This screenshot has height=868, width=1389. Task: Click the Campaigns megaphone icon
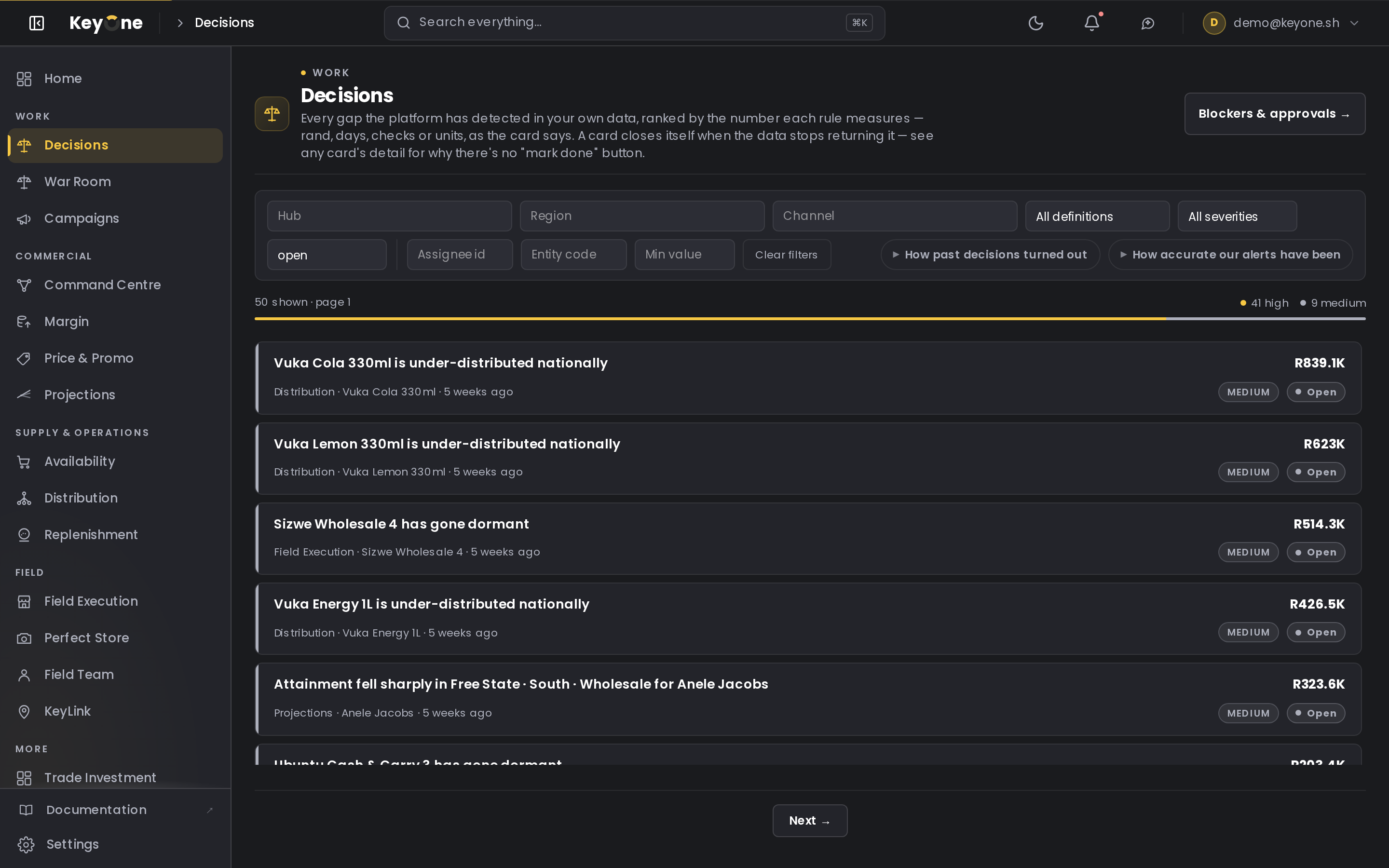tap(24, 219)
